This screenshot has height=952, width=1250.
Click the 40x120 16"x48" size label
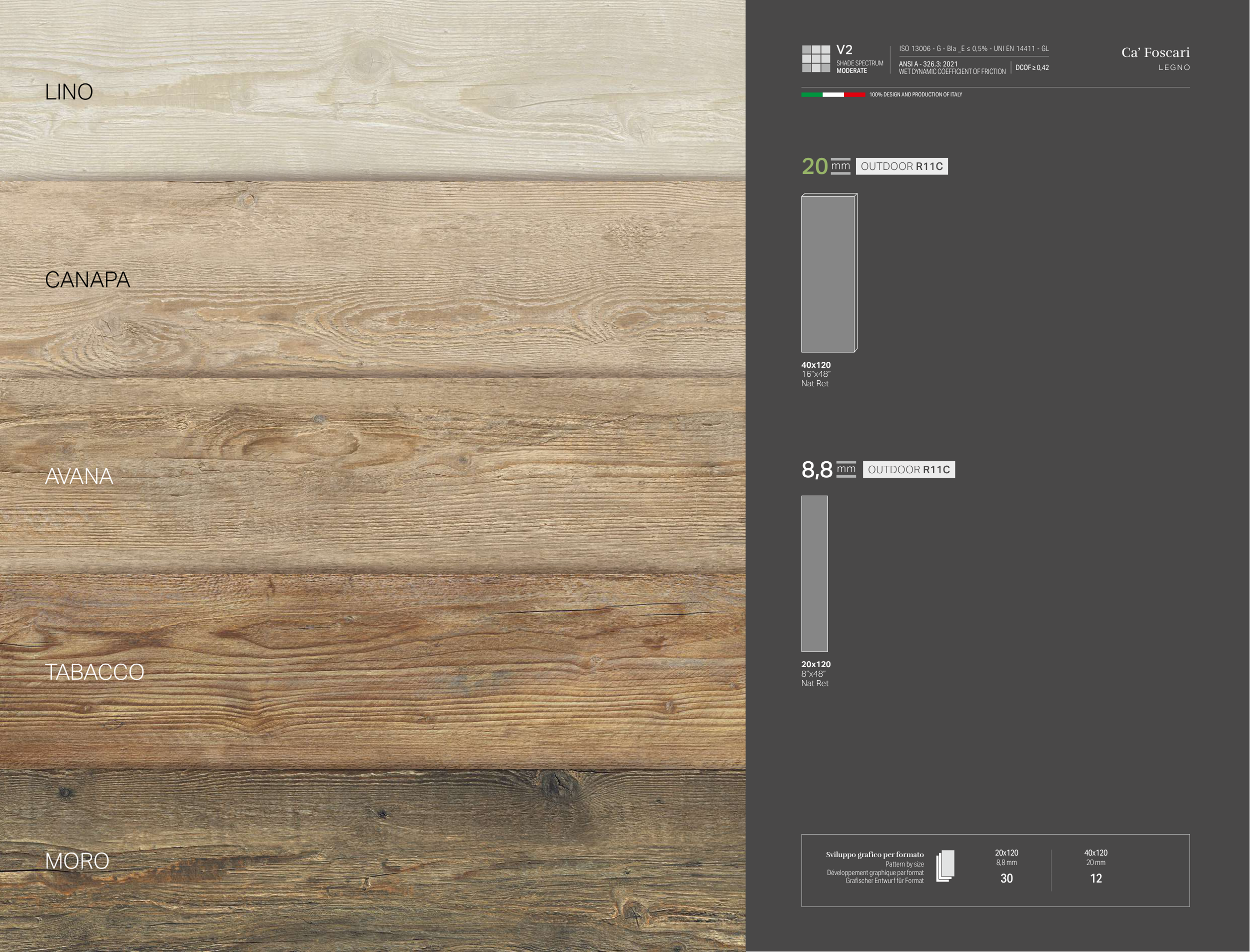pos(816,374)
